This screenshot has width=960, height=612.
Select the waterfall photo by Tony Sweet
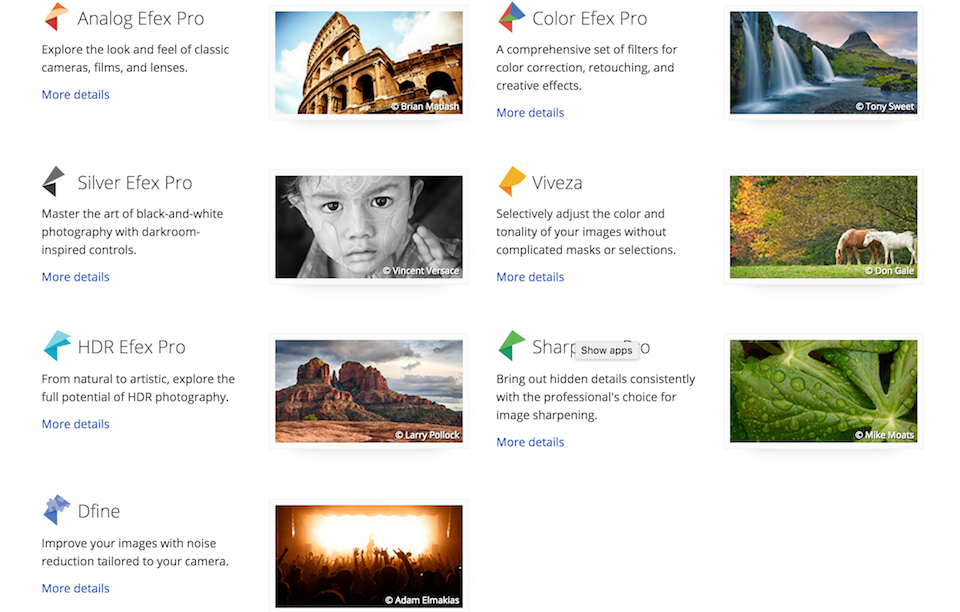(x=823, y=62)
